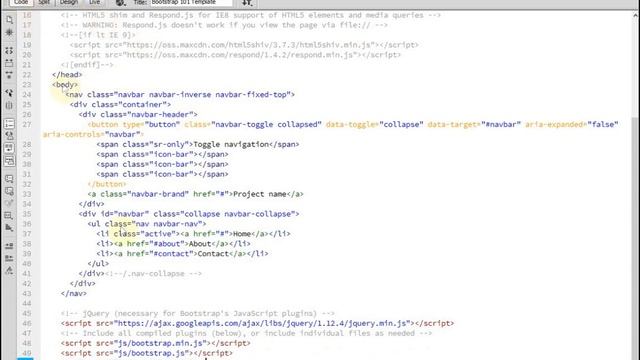Click the div id="navbar" line

click(x=189, y=214)
